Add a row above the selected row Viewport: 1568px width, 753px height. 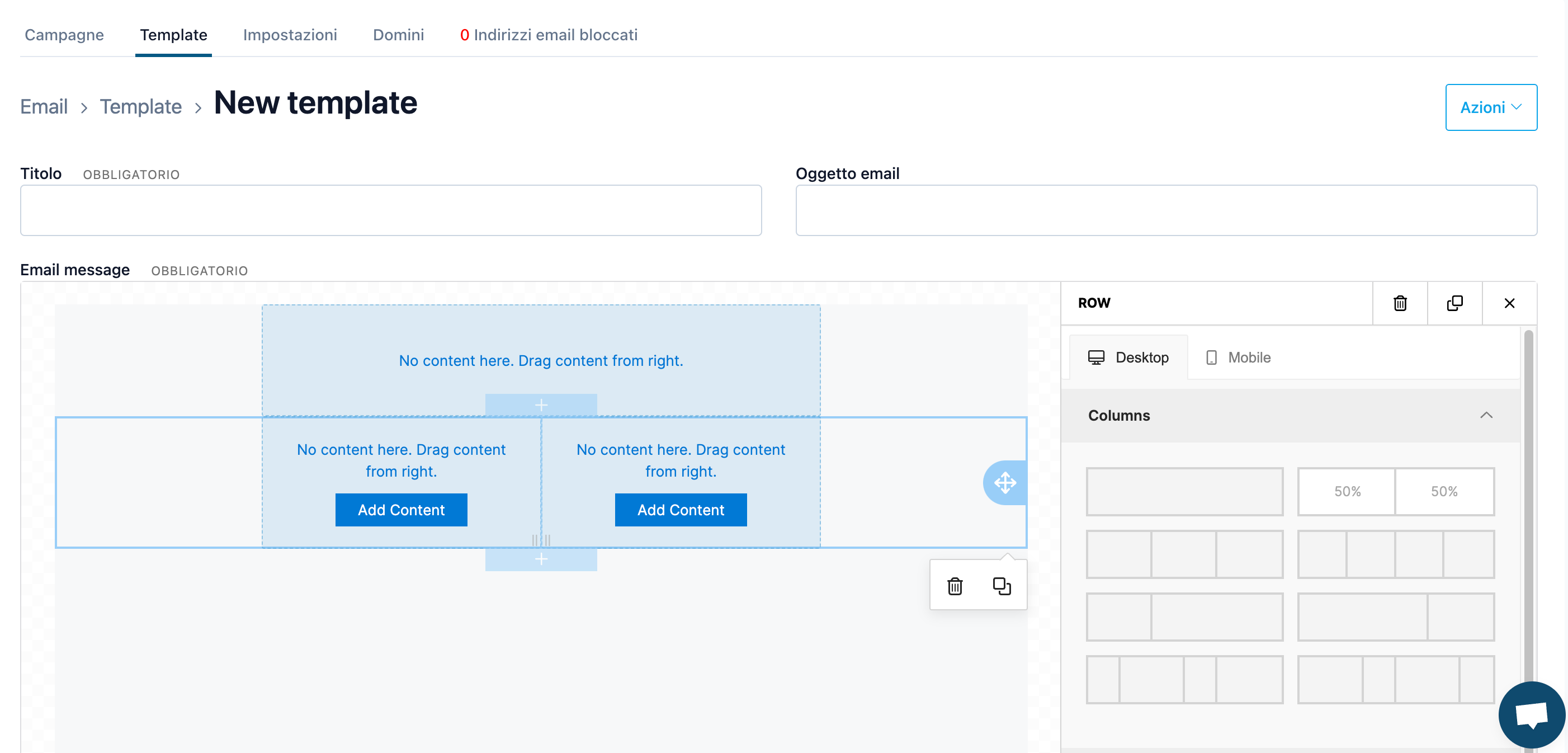(541, 406)
